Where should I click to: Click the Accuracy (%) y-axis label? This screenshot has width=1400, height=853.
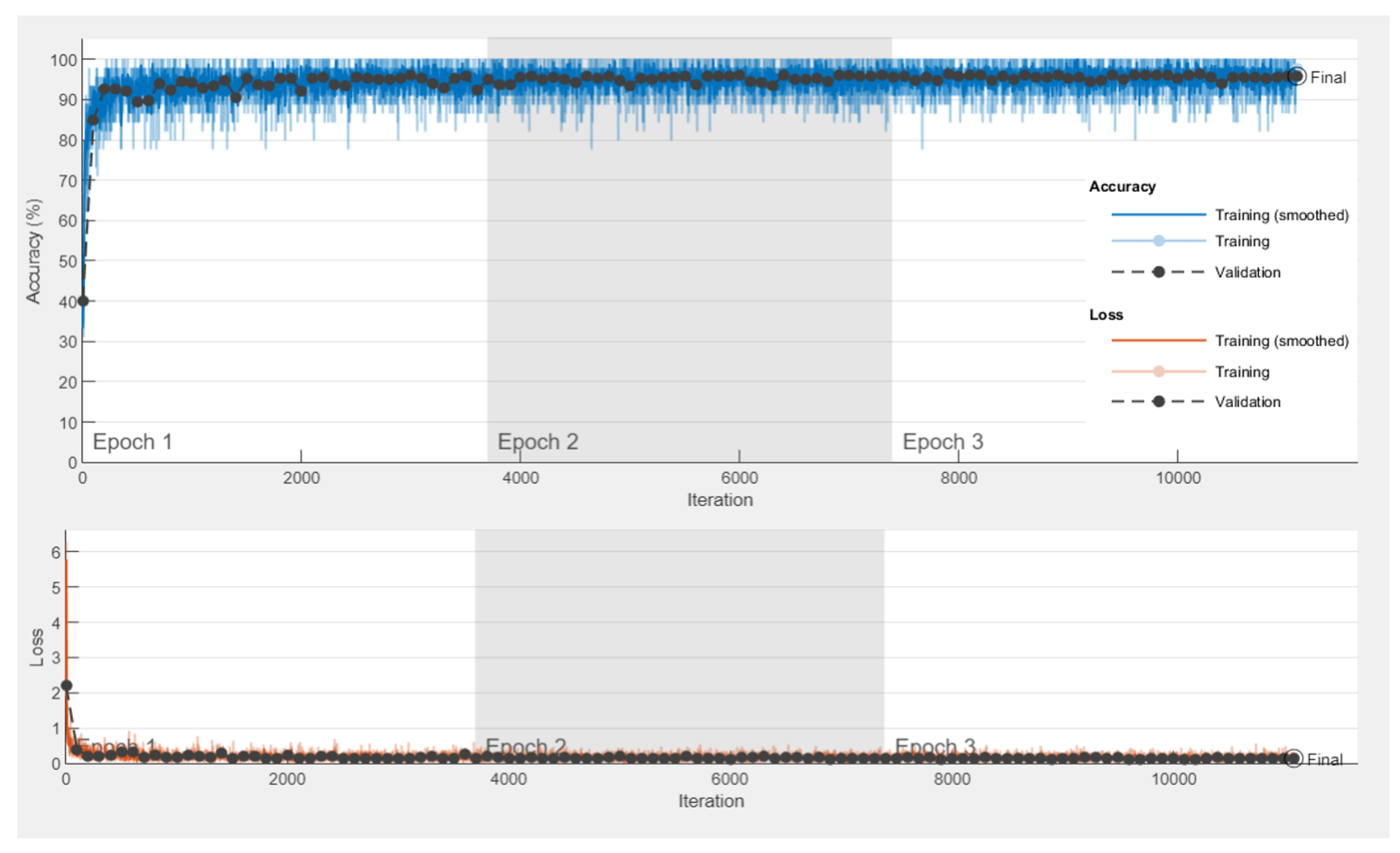click(x=34, y=251)
